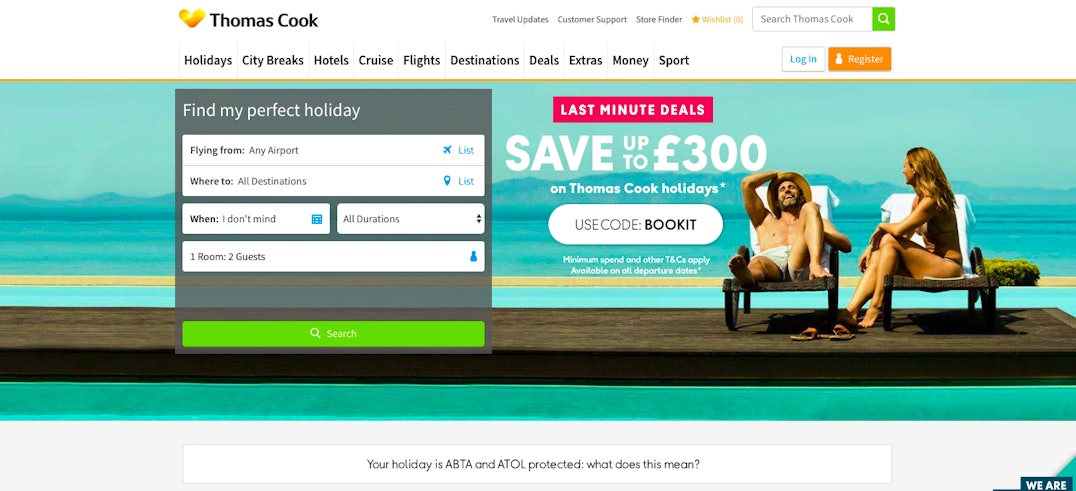Open the Holidays menu
1076x491 pixels.
208,60
